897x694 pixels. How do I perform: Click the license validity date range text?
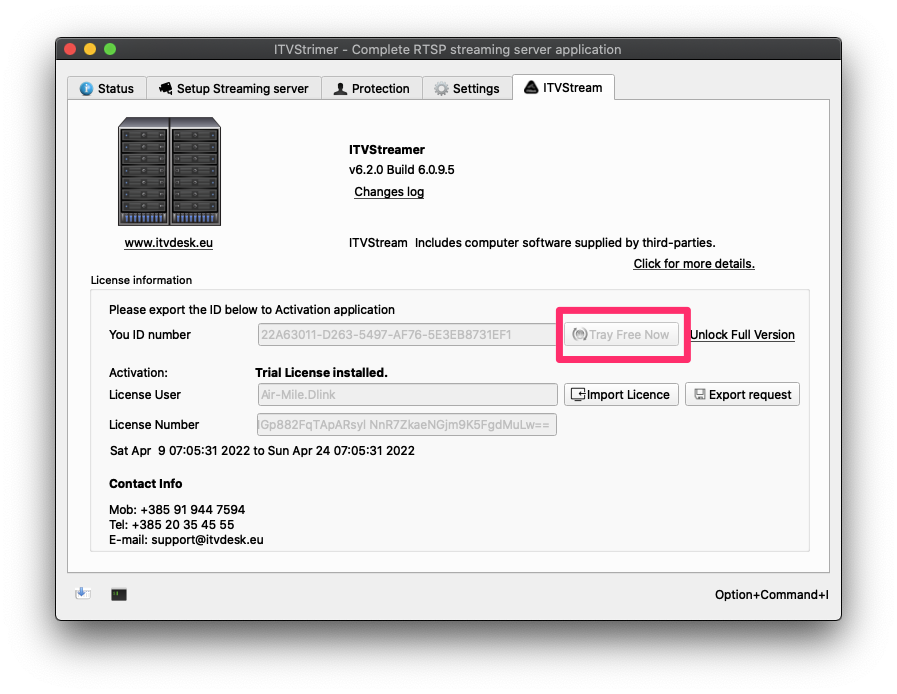(x=262, y=450)
